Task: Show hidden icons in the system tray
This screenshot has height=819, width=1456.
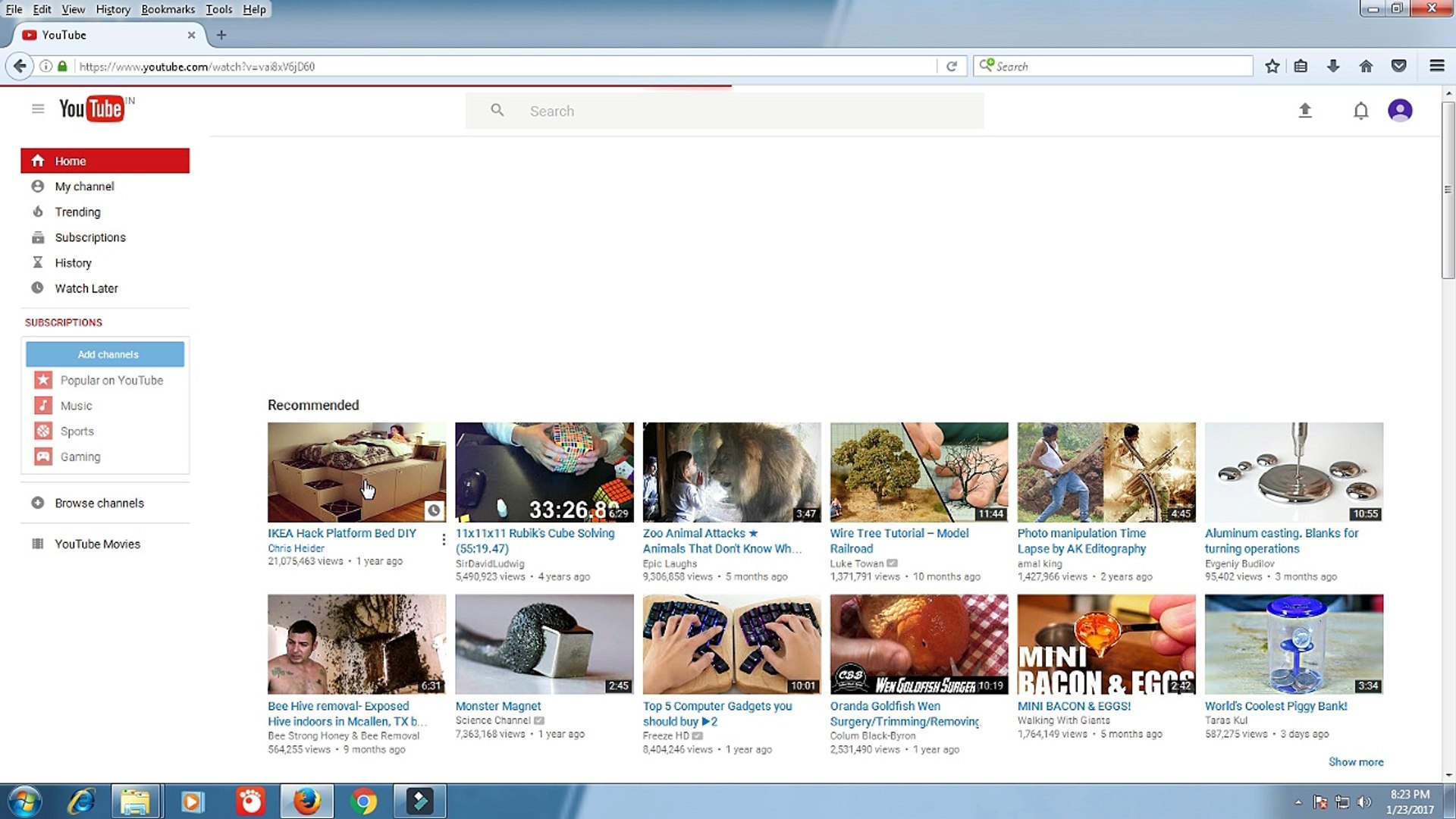Action: (x=1298, y=802)
